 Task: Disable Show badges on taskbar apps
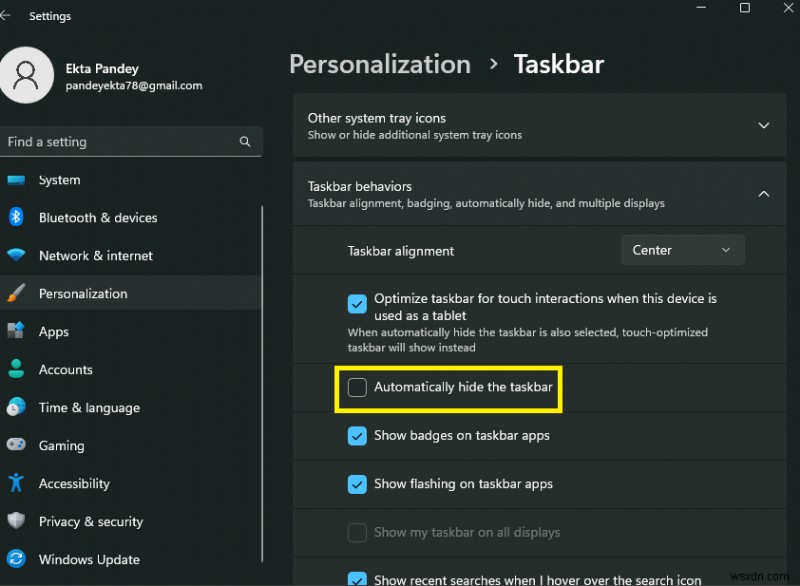pos(357,435)
